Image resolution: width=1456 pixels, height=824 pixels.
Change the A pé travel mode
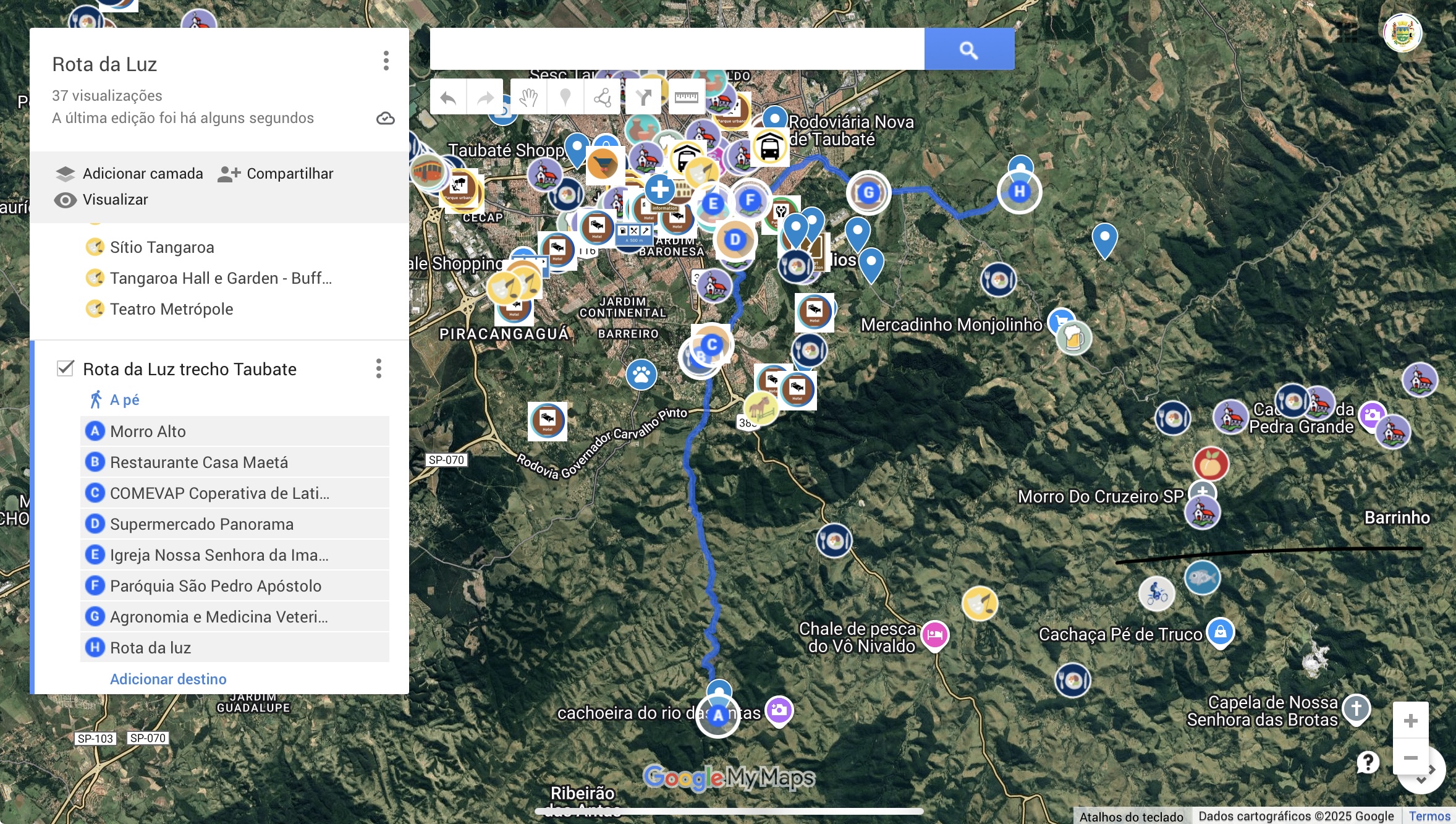tap(124, 400)
